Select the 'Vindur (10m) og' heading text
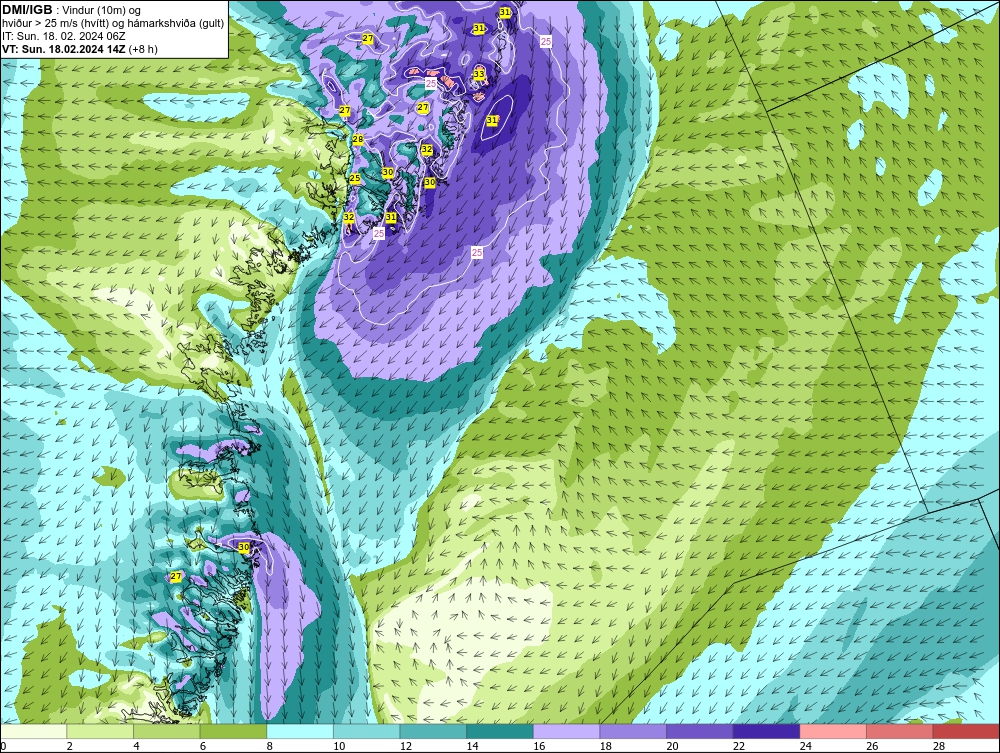1000x753 pixels. coord(101,11)
